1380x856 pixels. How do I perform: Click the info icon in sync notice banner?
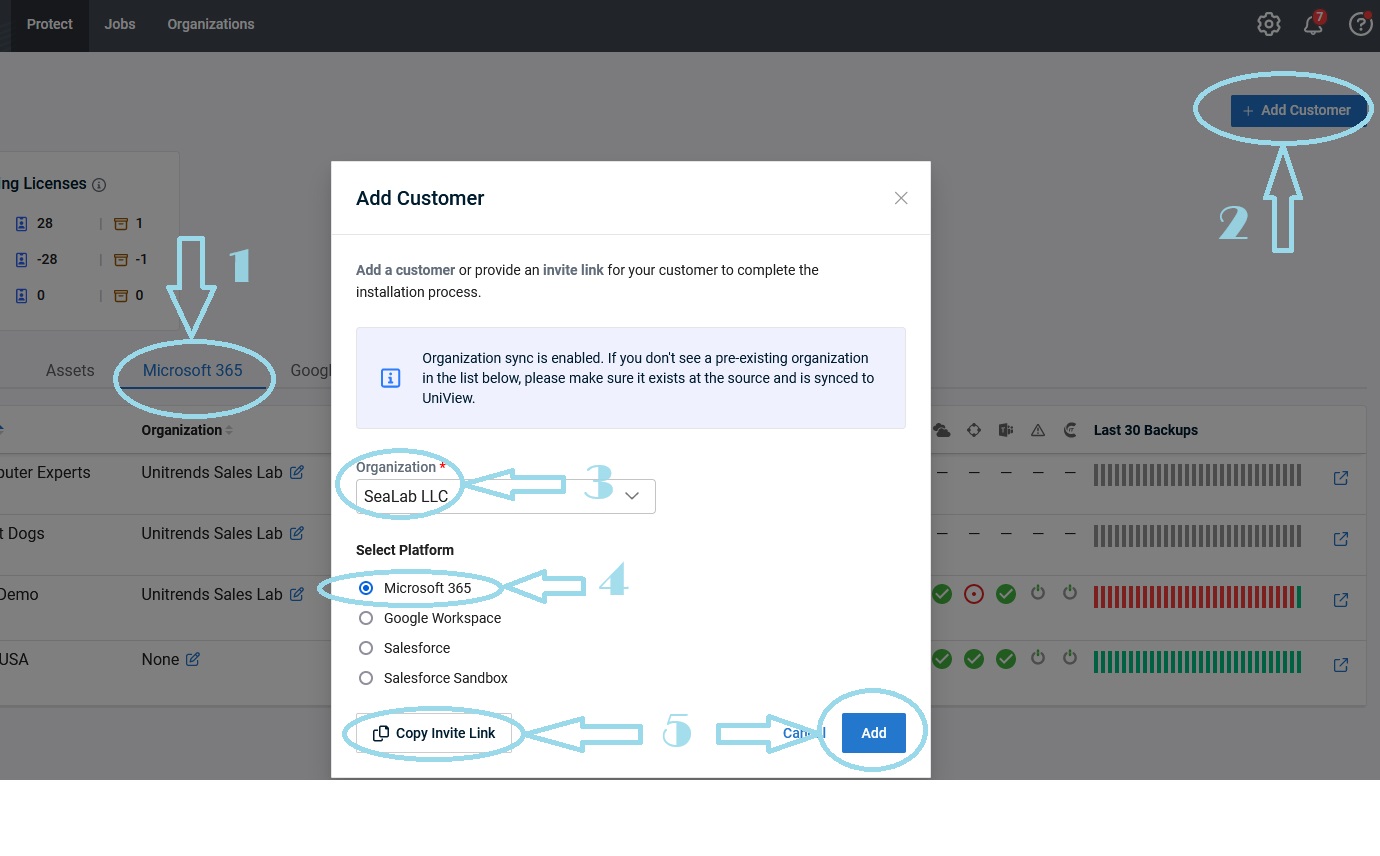(x=391, y=378)
